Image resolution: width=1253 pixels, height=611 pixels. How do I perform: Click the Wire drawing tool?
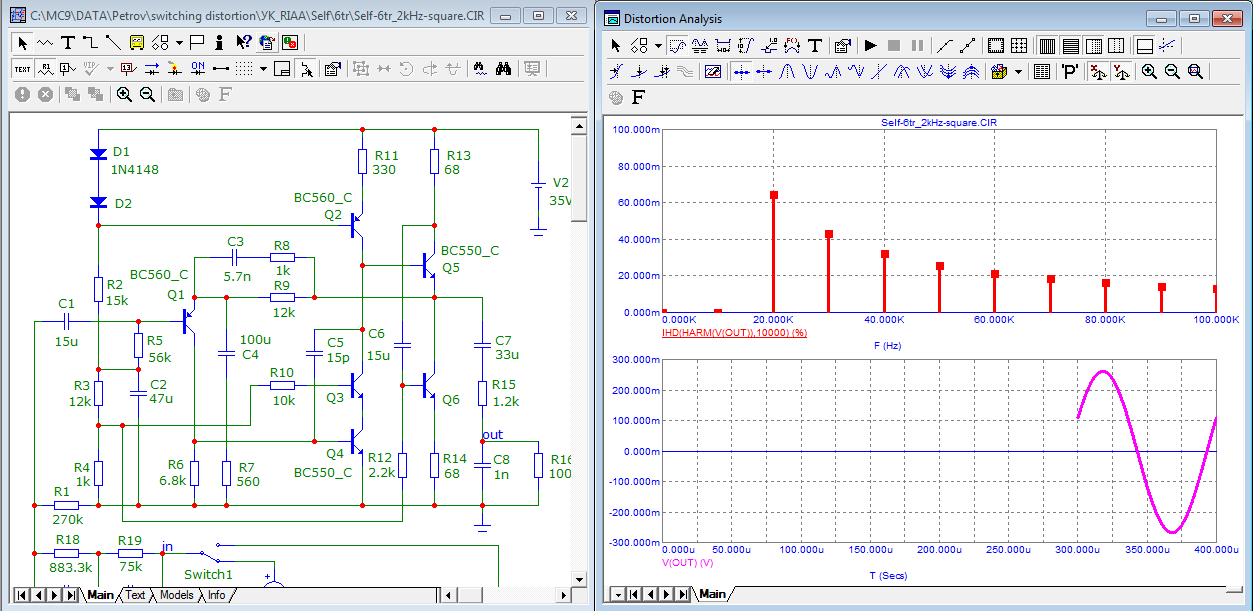pyautogui.click(x=90, y=42)
